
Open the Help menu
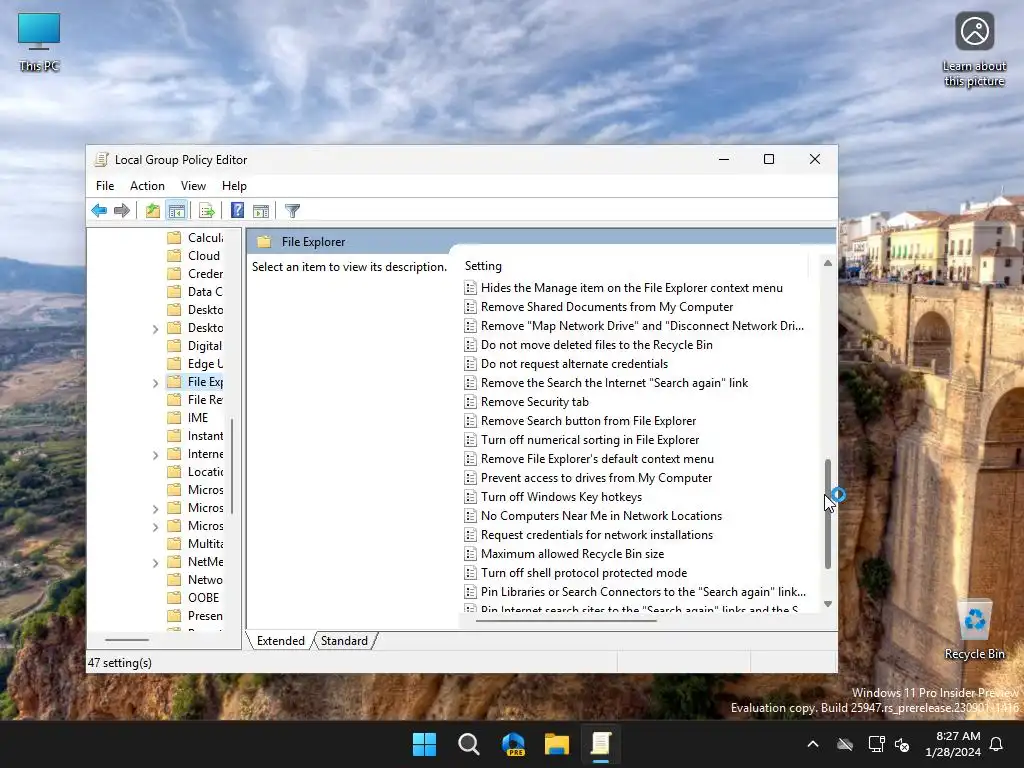click(234, 185)
